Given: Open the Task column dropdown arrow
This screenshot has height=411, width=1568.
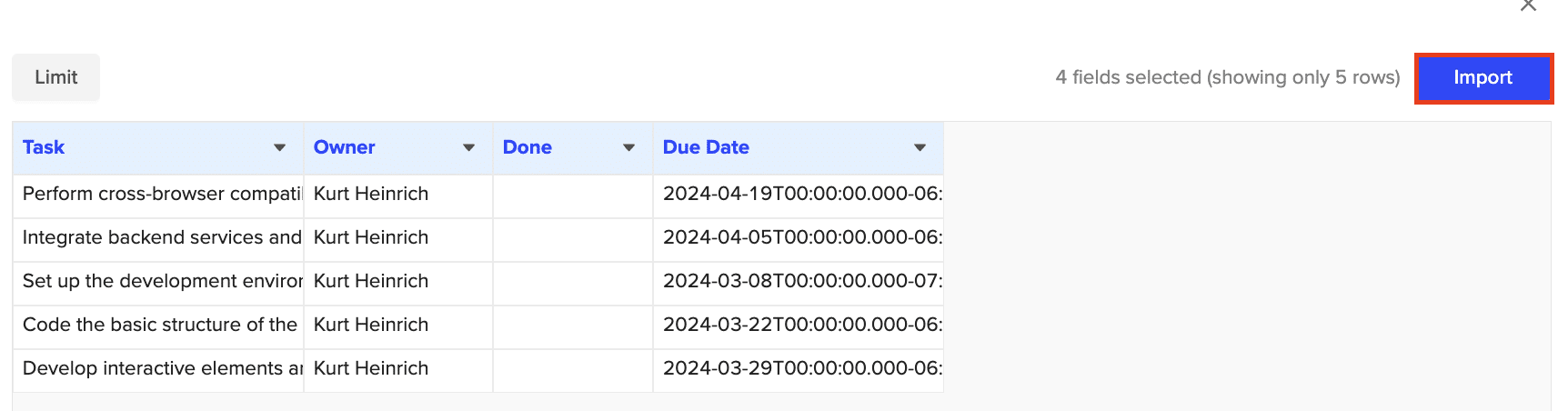Looking at the screenshot, I should [279, 148].
